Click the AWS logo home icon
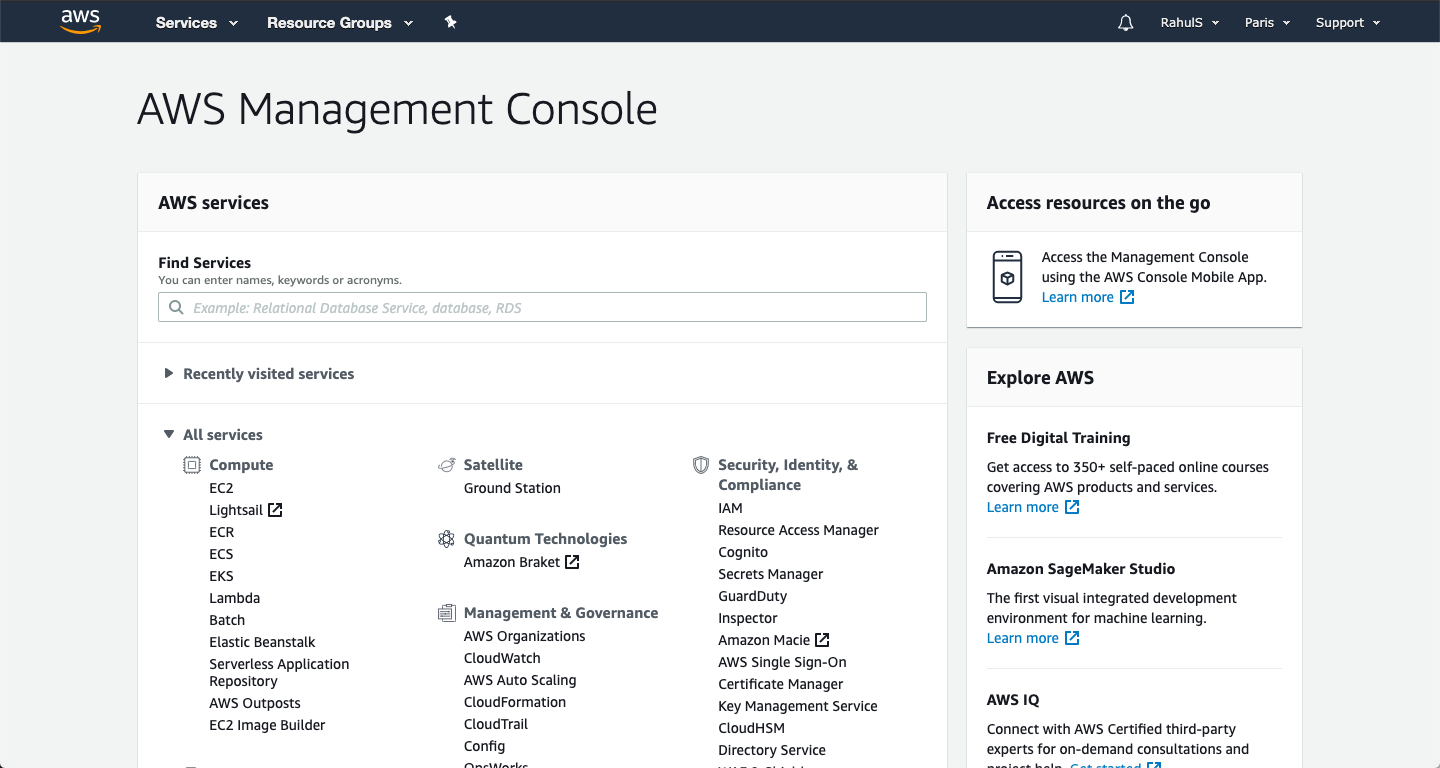Screen dimensions: 1440x768 pos(81,22)
